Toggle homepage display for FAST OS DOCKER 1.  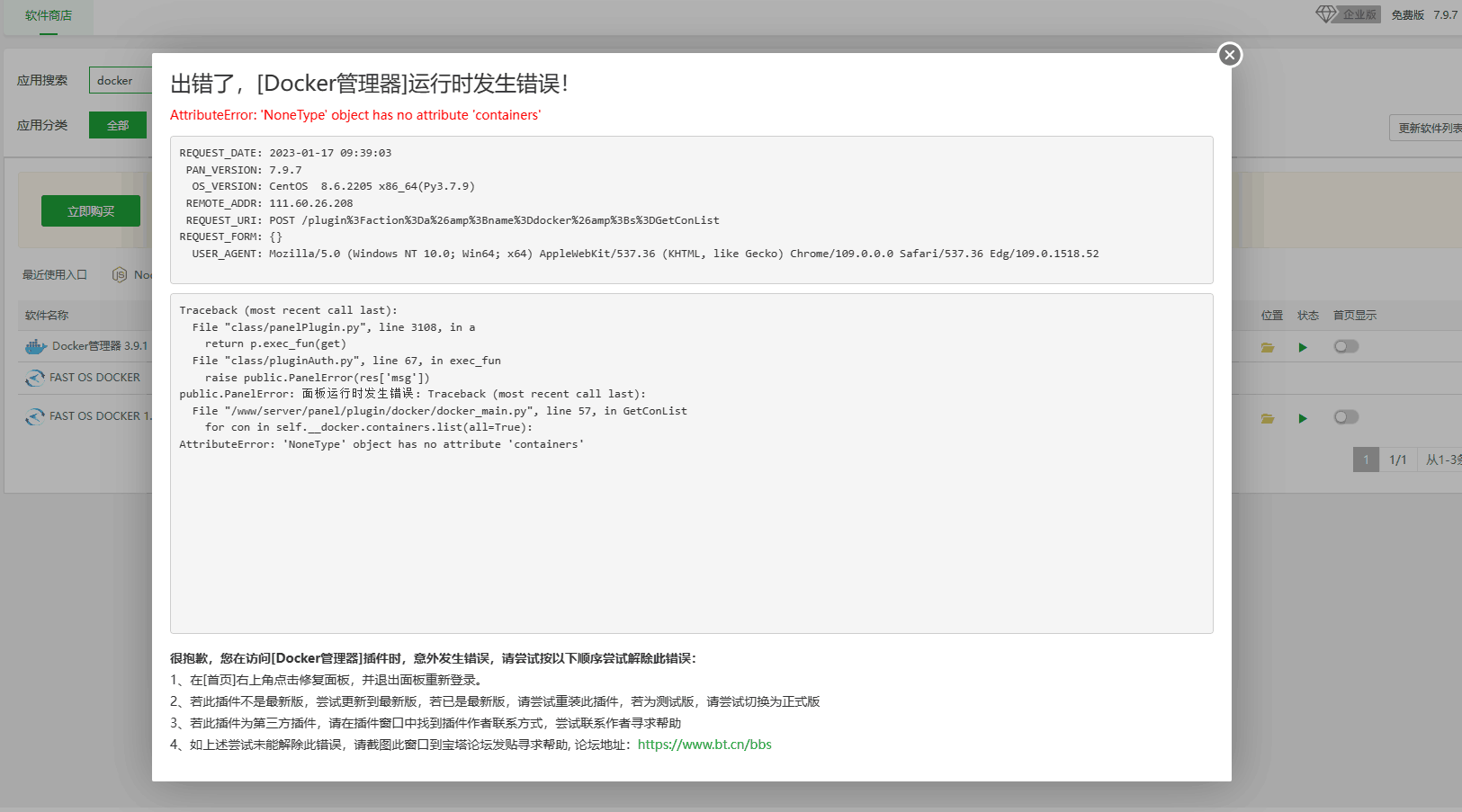click(1346, 417)
